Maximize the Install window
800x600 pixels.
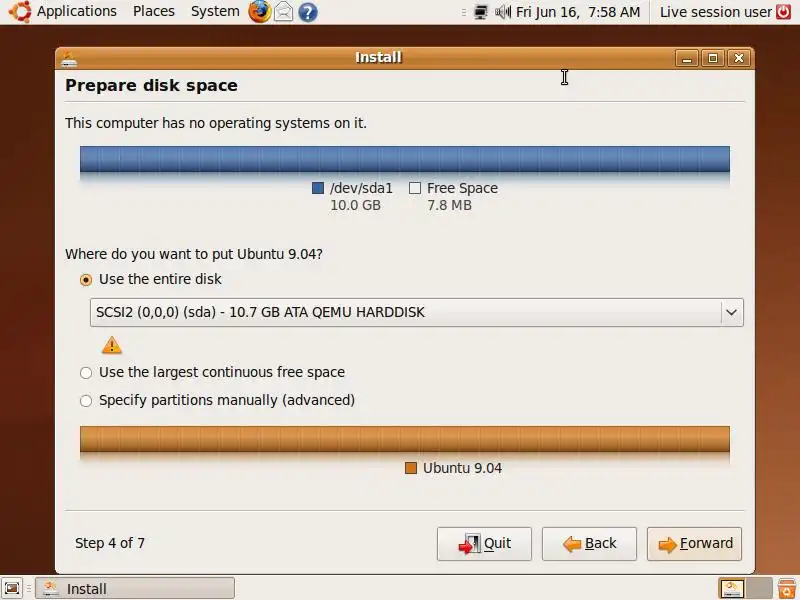(713, 58)
